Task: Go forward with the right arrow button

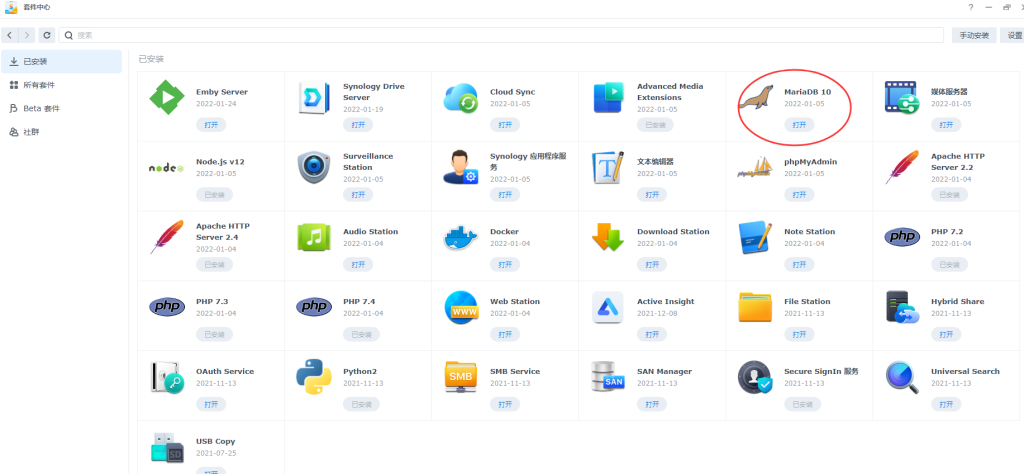Action: [x=27, y=35]
